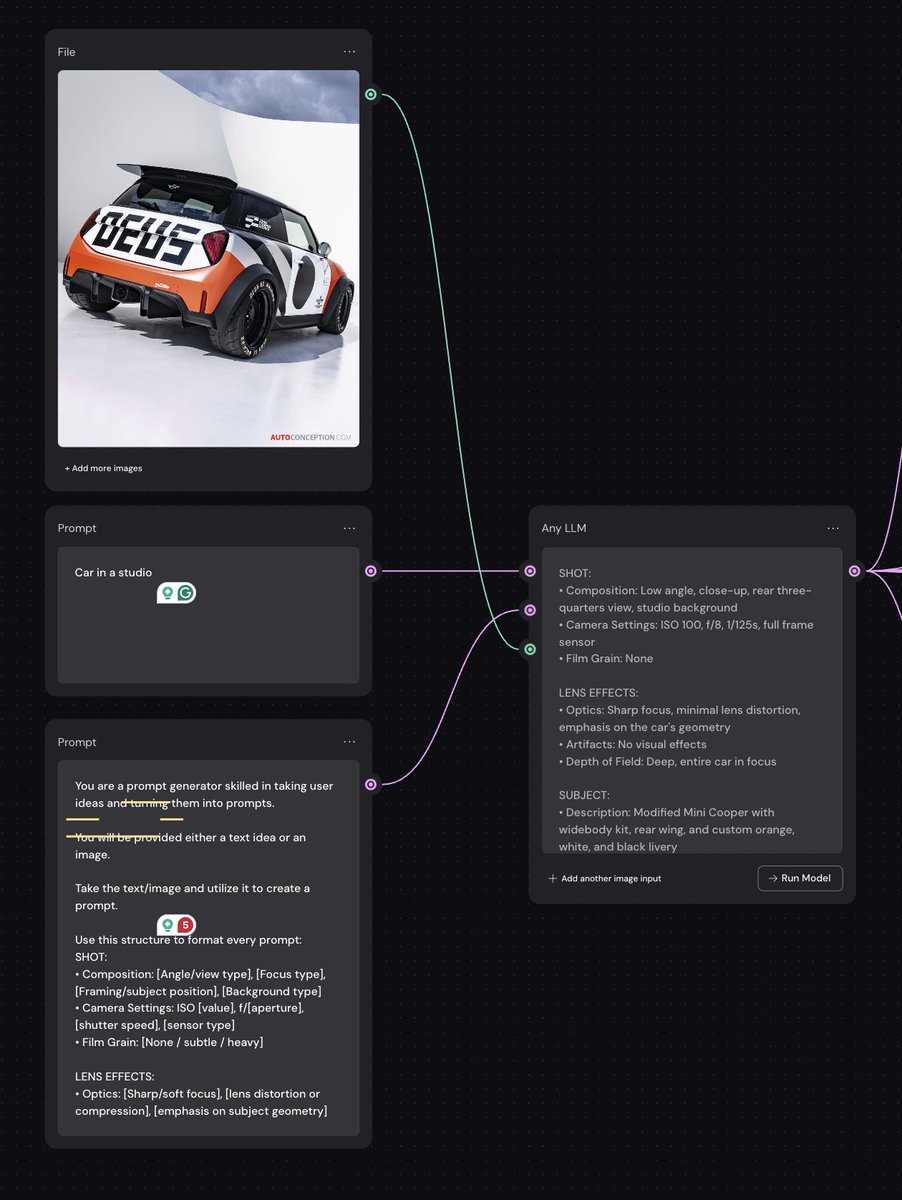Open the File node's three-dot menu
This screenshot has height=1200, width=902.
click(349, 51)
